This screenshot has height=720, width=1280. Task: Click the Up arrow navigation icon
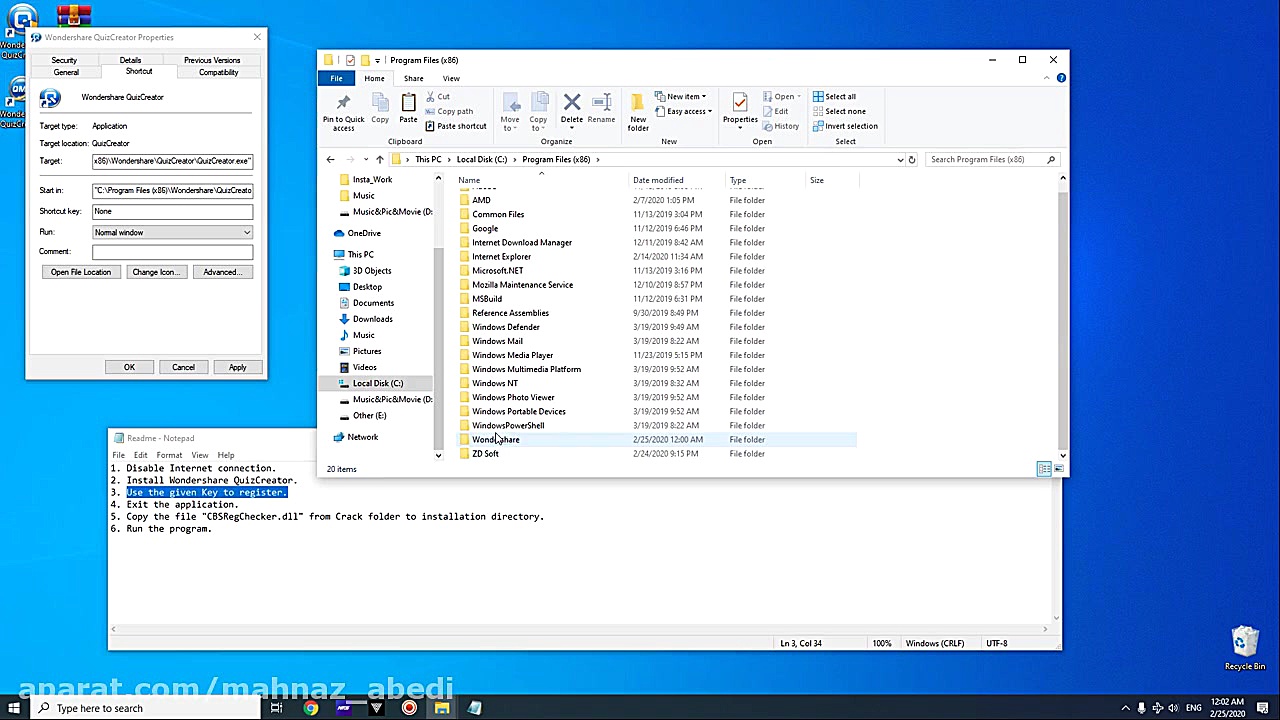tap(380, 160)
